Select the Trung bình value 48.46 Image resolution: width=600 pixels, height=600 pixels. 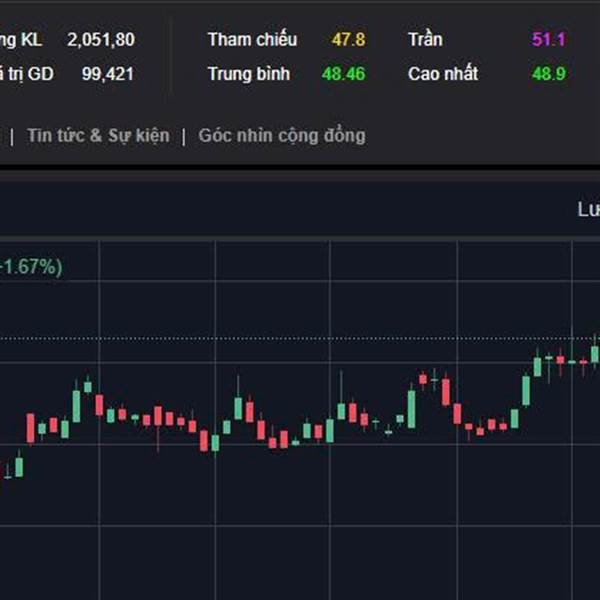pos(344,74)
